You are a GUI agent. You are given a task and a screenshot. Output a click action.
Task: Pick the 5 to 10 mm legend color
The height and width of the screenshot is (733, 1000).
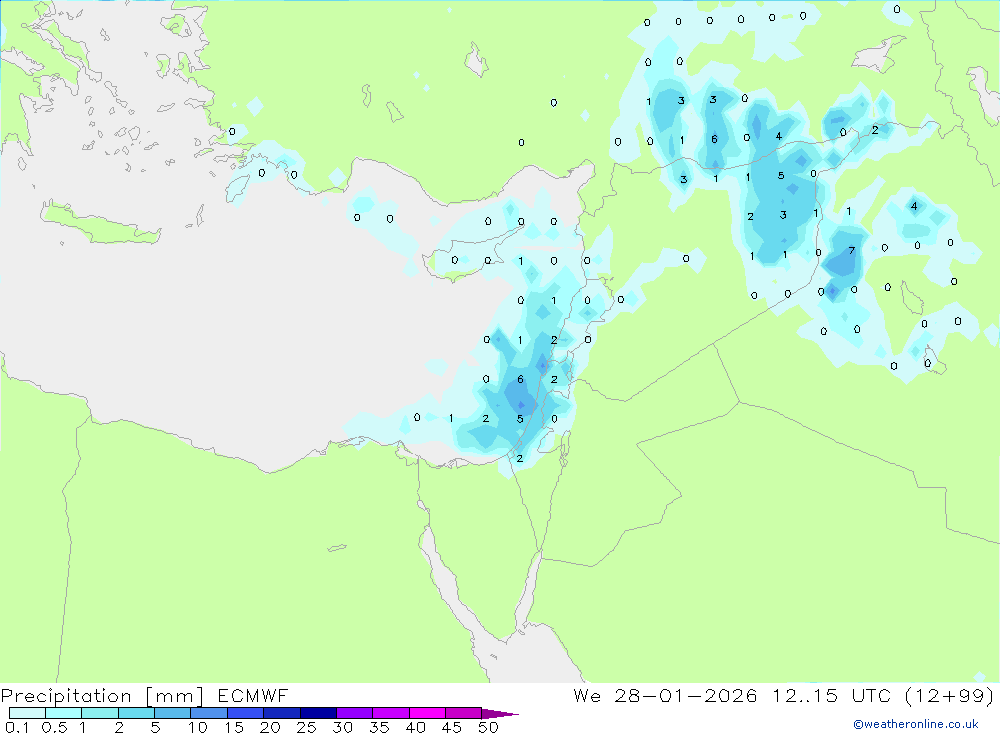[x=173, y=713]
